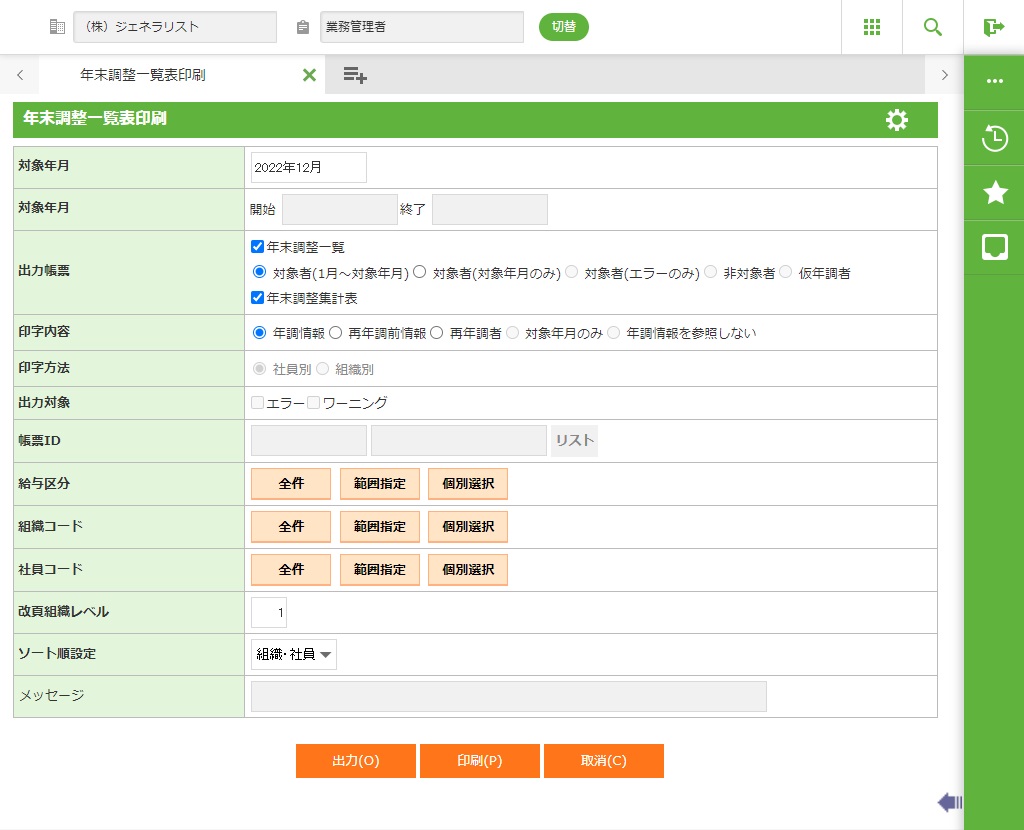
Task: Select the 対象者(対象年月のみ) radio option
Action: (x=420, y=272)
